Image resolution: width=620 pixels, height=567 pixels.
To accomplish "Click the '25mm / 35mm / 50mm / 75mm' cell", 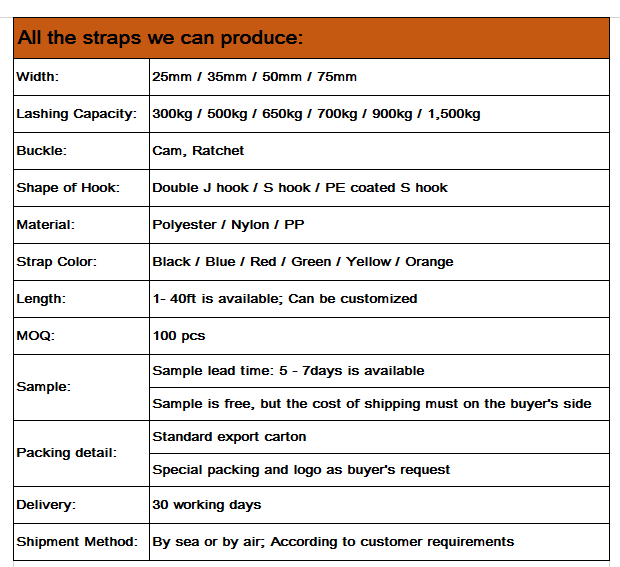I will click(x=379, y=77).
